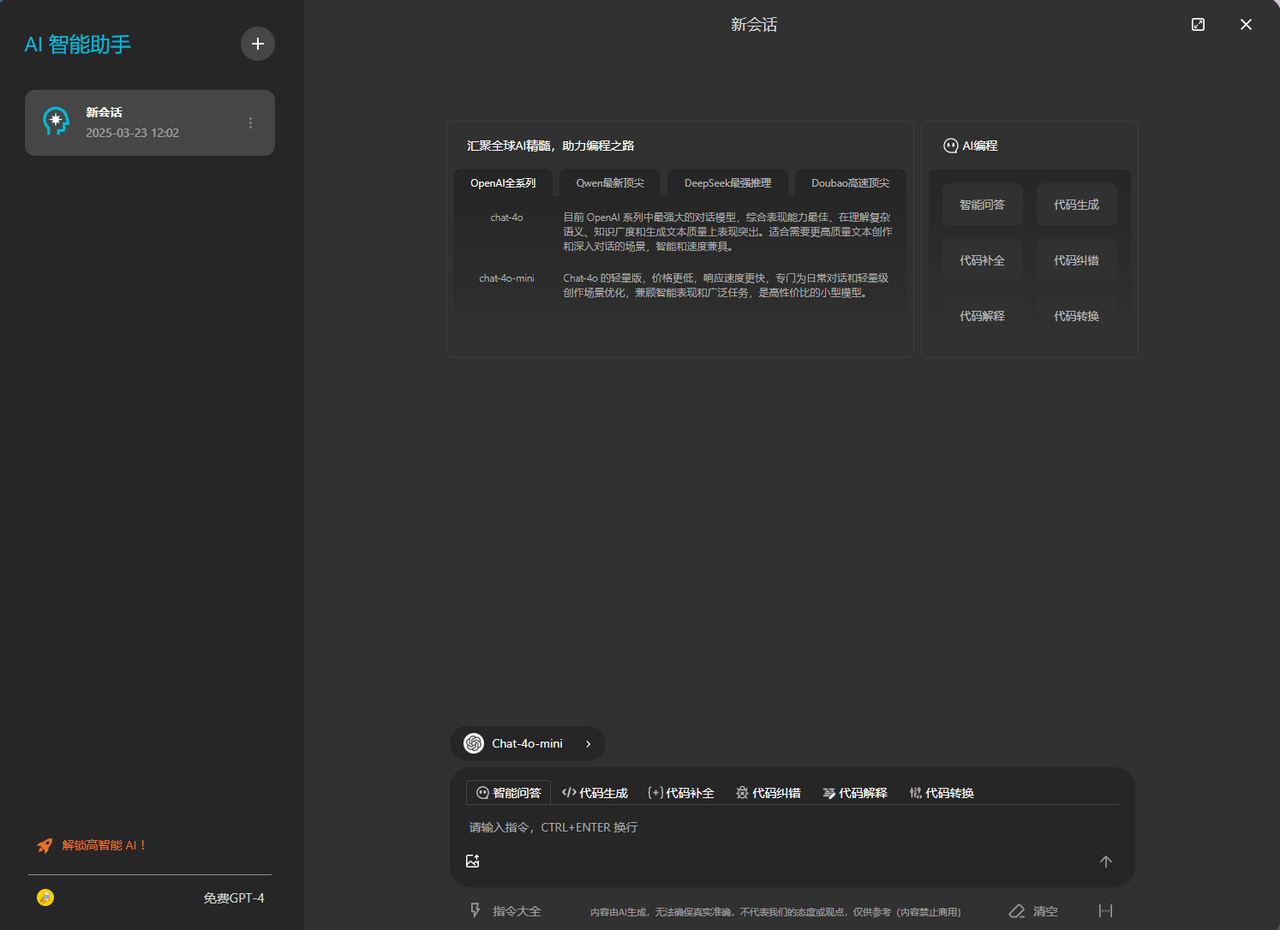Select 代码纠错 mode above input box
The width and height of the screenshot is (1280, 930).
click(768, 793)
